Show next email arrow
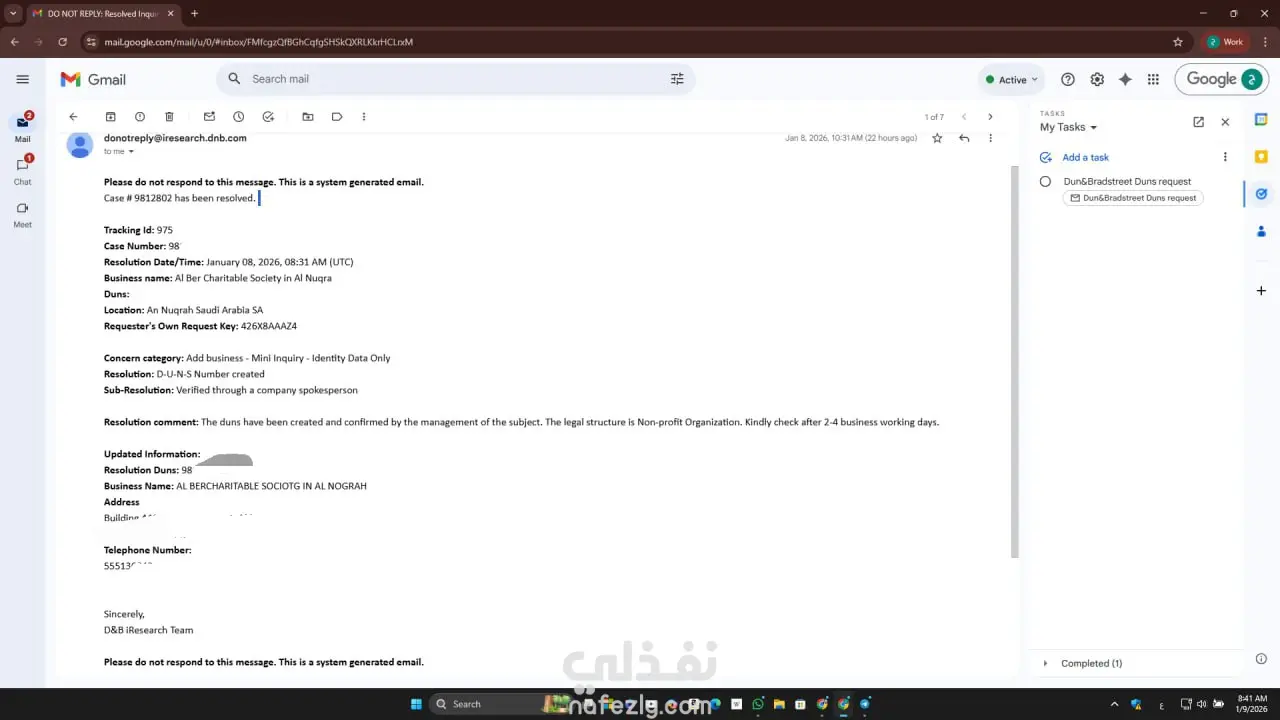 click(x=990, y=117)
